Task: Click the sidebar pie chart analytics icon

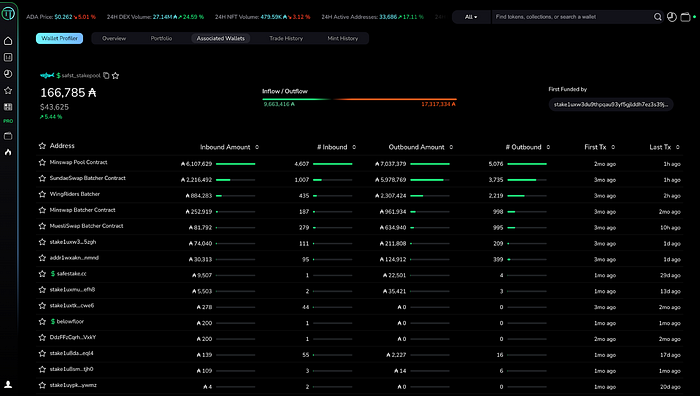Action: (8, 74)
